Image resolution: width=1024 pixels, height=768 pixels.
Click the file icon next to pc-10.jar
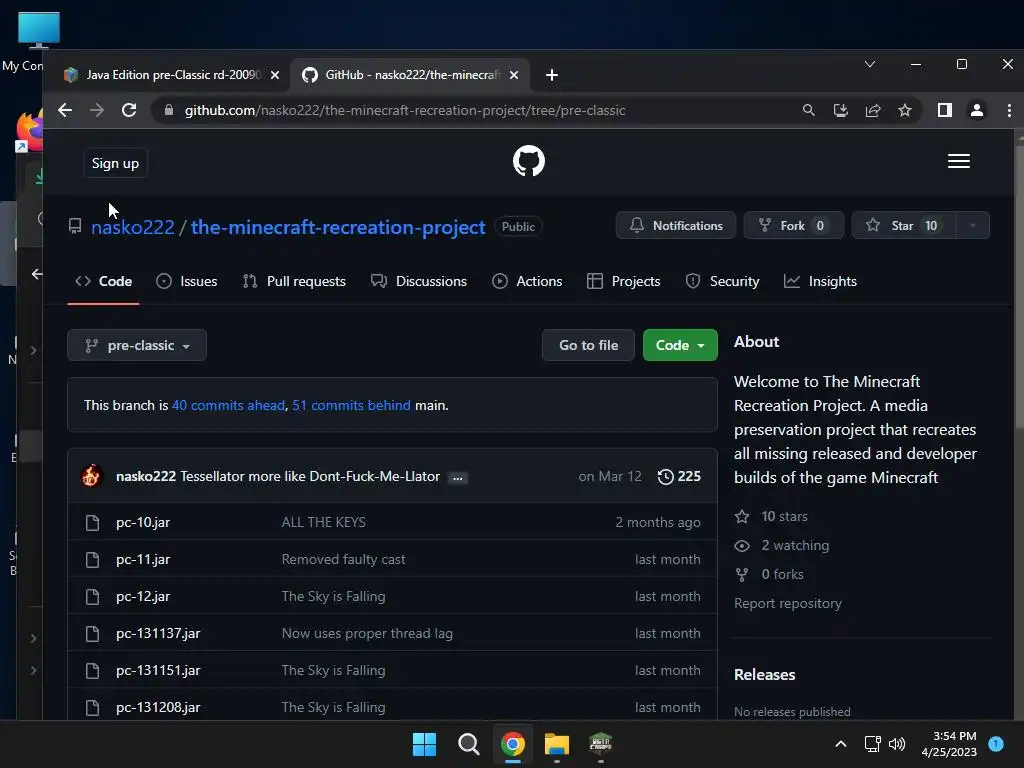(x=93, y=522)
